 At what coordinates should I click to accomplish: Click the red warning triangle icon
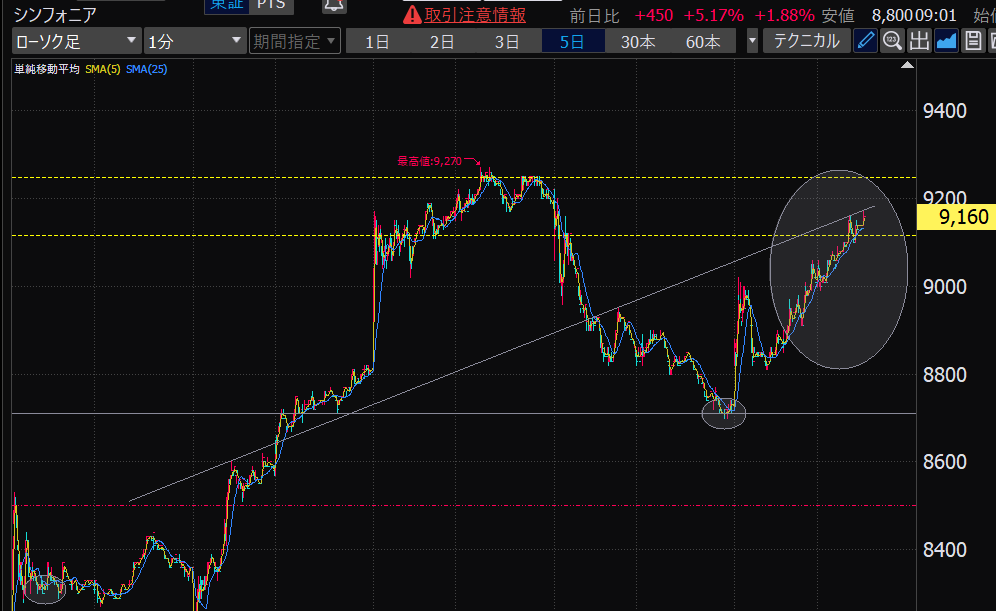[412, 15]
